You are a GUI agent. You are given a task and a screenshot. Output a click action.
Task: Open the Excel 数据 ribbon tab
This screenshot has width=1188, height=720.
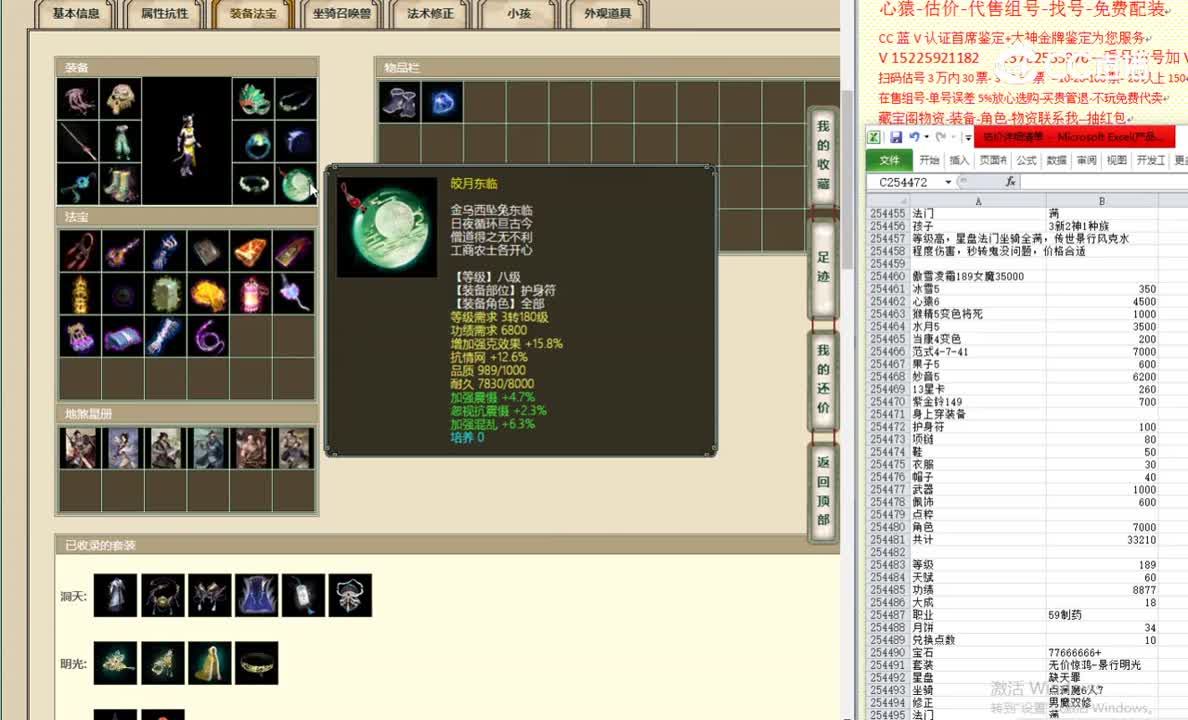pyautogui.click(x=1056, y=160)
